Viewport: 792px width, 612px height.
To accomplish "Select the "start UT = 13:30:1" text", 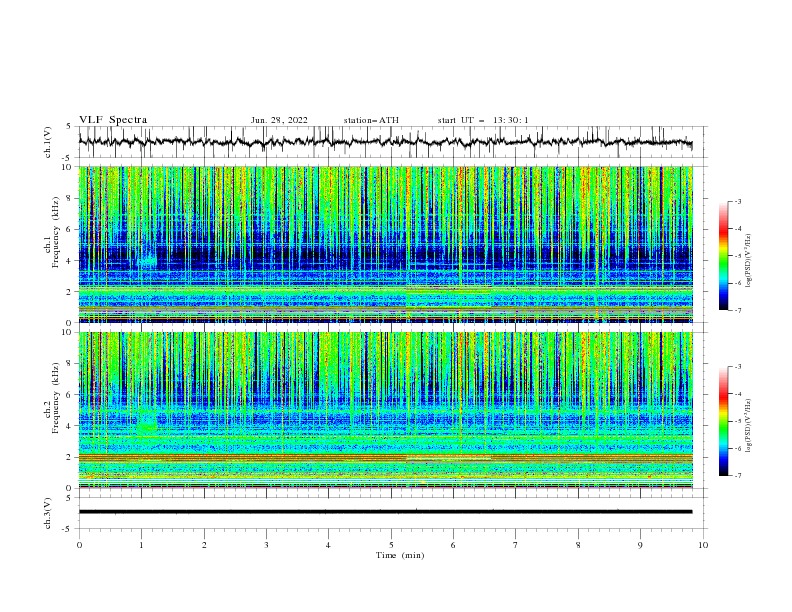I will tap(483, 120).
